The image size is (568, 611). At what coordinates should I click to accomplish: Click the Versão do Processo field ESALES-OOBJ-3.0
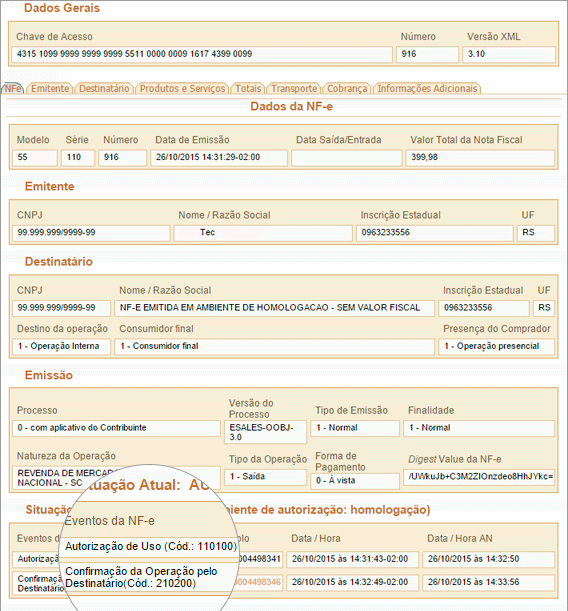pyautogui.click(x=265, y=432)
